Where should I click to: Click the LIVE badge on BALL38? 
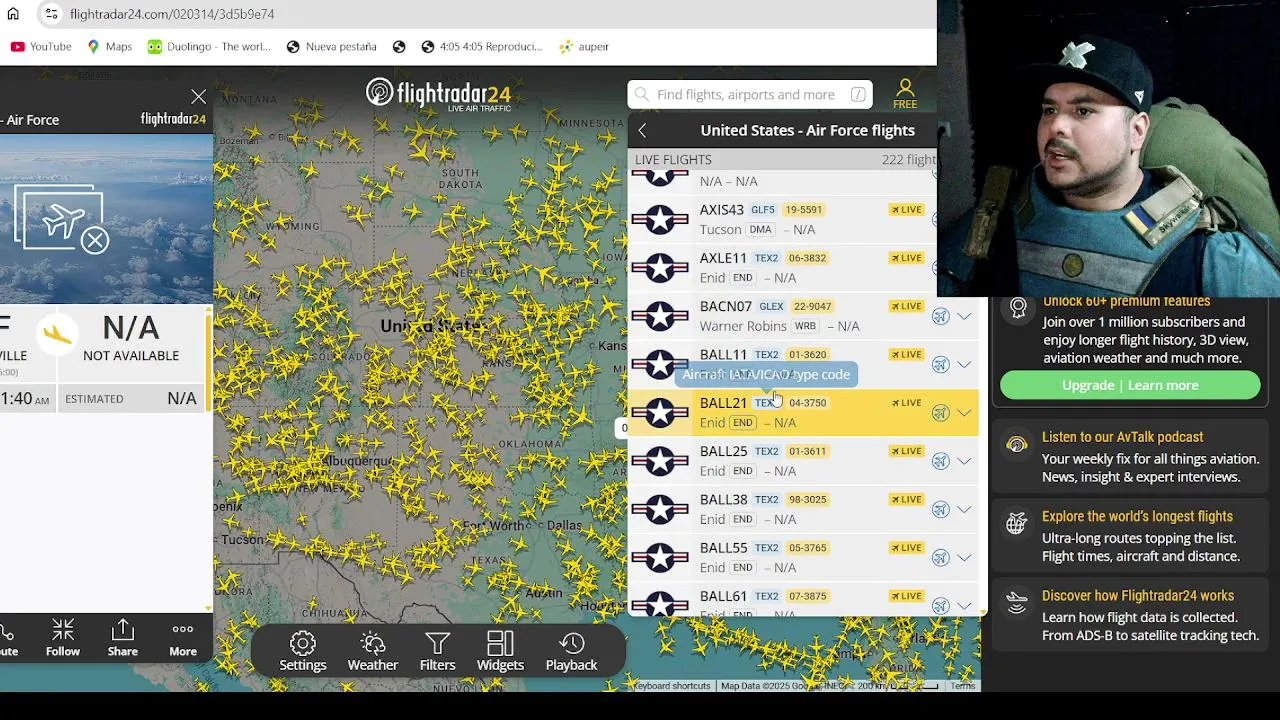click(906, 499)
